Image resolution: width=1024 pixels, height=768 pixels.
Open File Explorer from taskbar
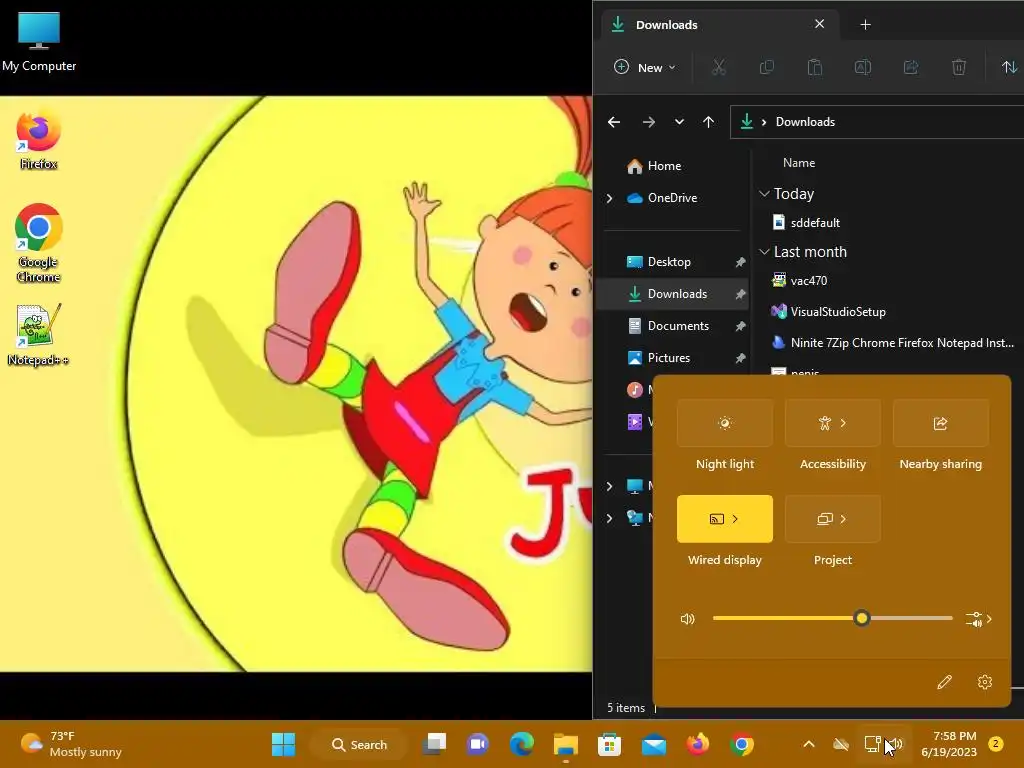(566, 744)
